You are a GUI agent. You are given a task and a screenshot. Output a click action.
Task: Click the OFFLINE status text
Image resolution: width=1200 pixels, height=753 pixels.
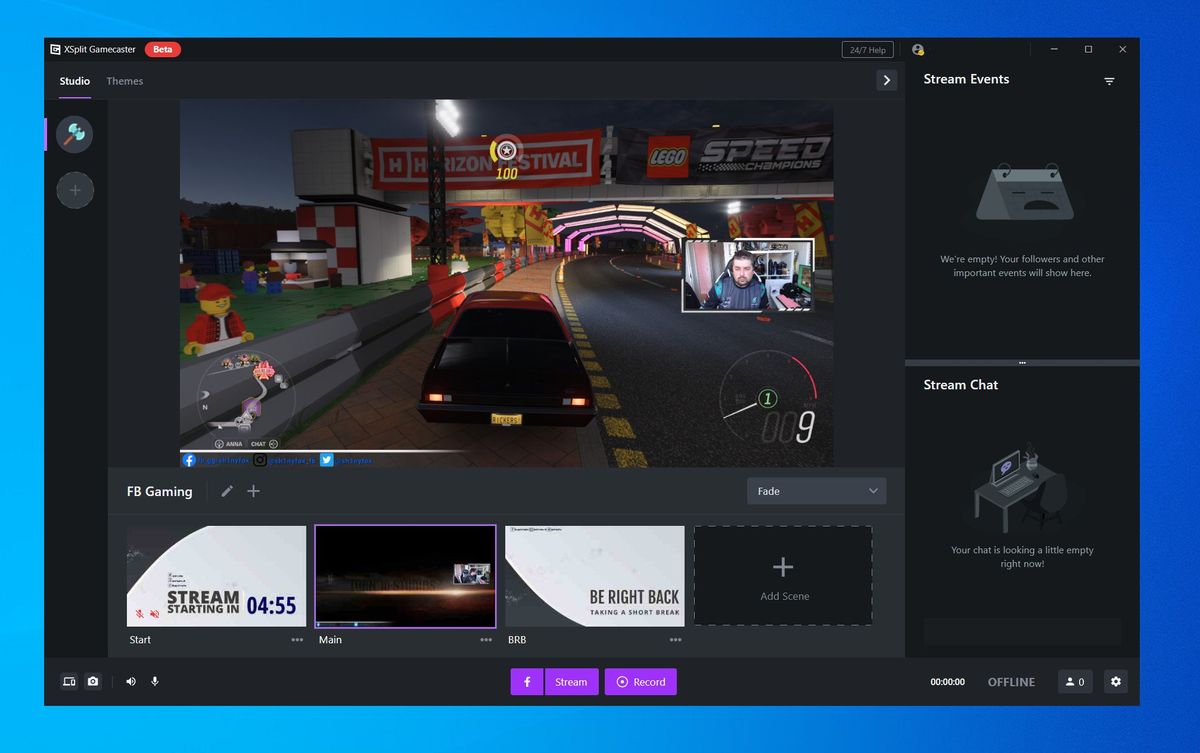[x=1011, y=682]
